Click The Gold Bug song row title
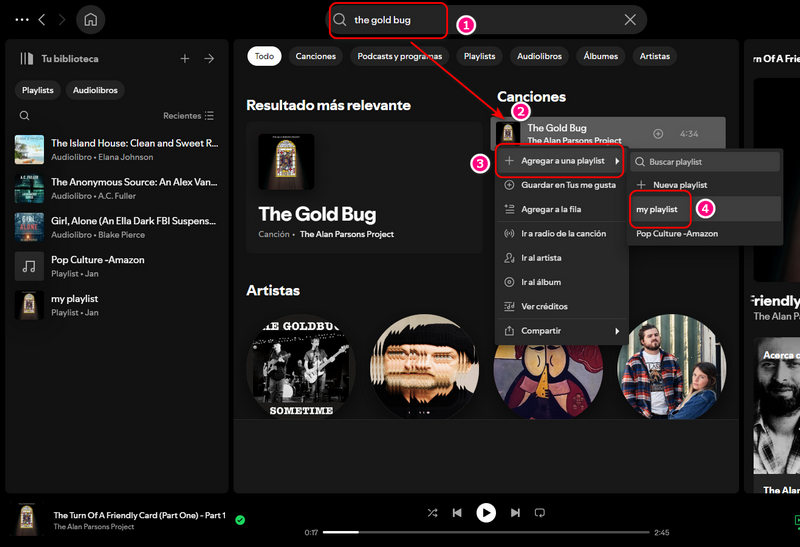Image resolution: width=800 pixels, height=547 pixels. pos(557,128)
